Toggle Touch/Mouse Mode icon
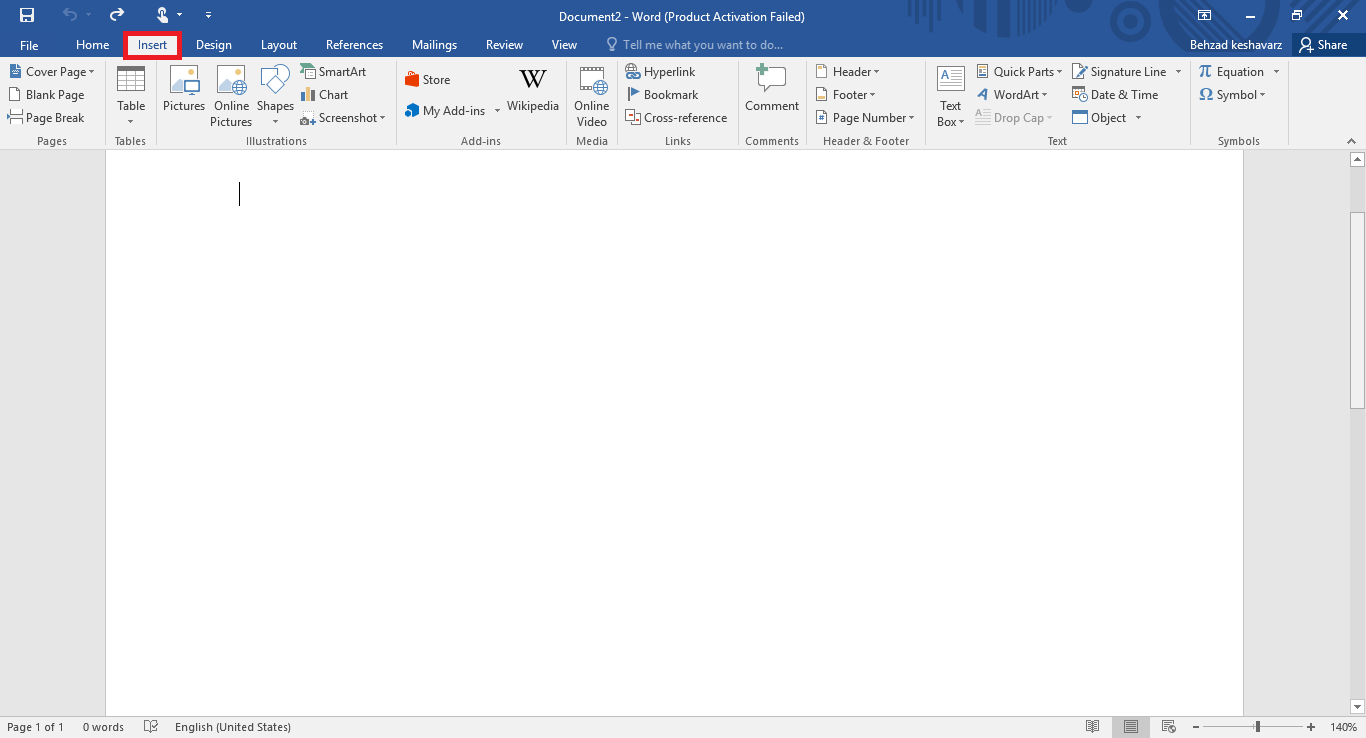1366x738 pixels. (x=163, y=15)
